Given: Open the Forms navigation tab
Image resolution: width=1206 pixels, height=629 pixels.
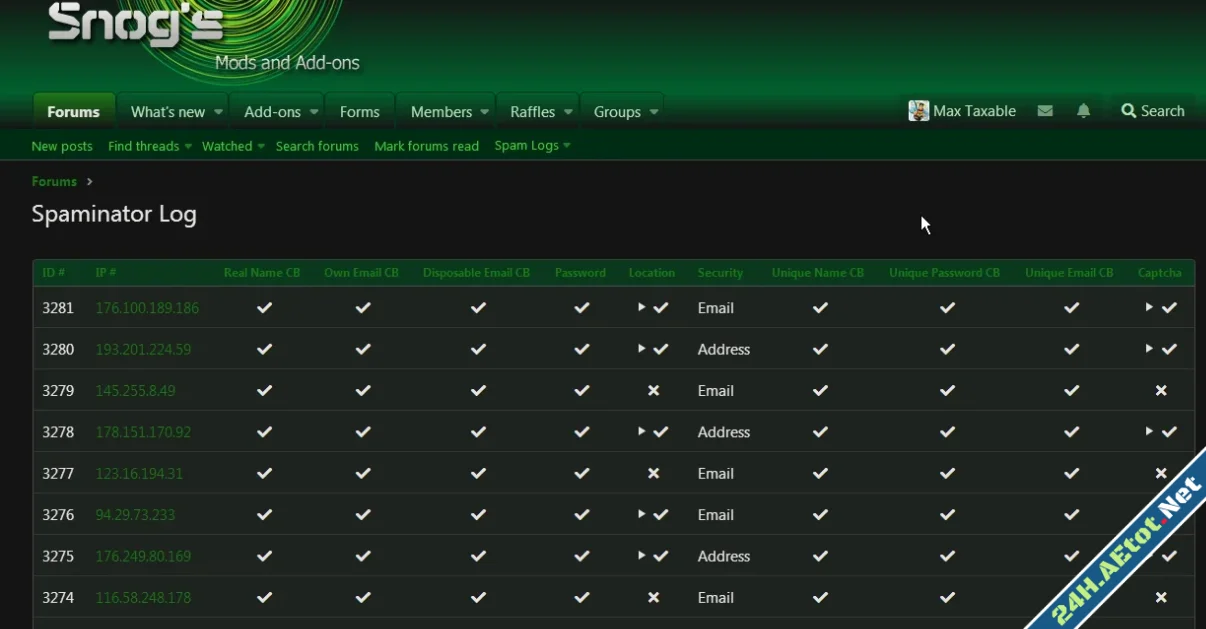Looking at the screenshot, I should pyautogui.click(x=359, y=112).
